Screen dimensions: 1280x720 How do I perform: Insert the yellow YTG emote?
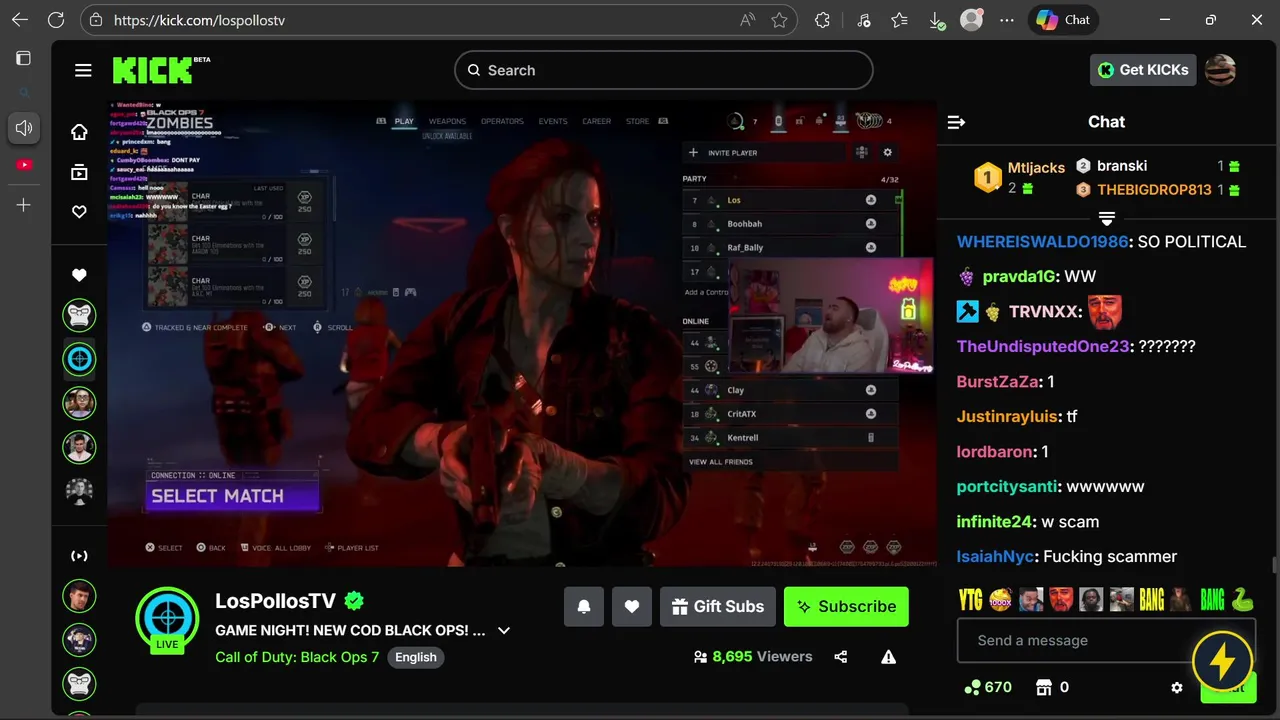(x=971, y=599)
